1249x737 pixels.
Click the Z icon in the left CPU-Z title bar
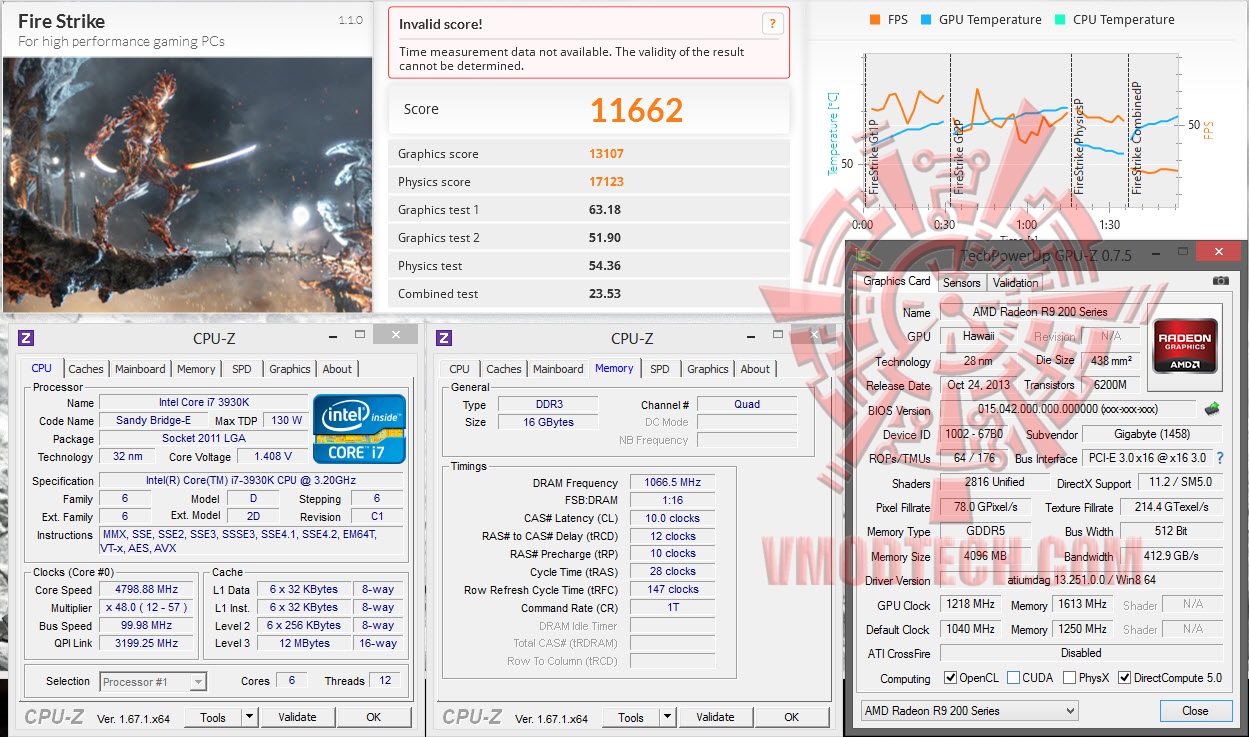tap(26, 338)
